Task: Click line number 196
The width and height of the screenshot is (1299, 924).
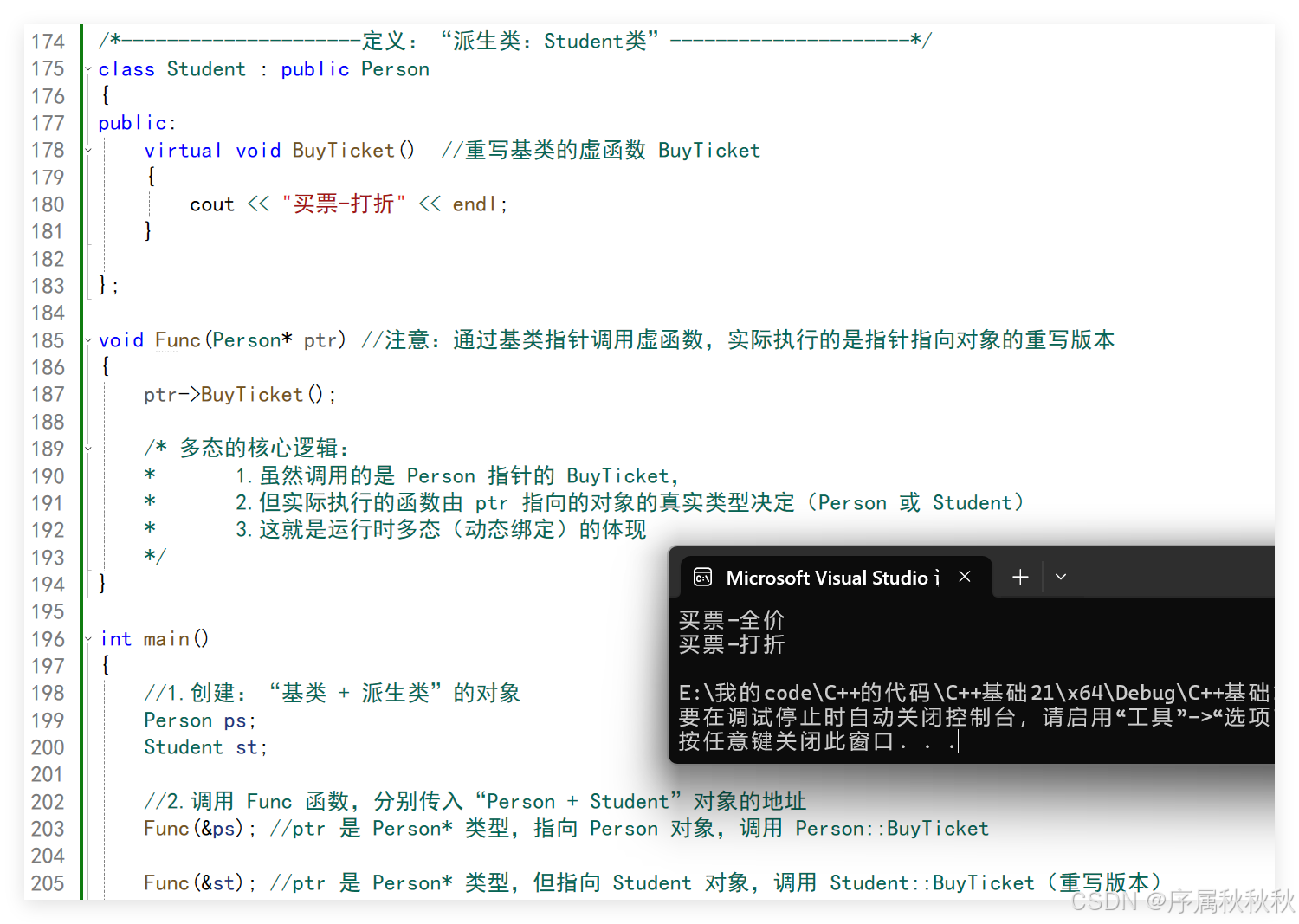Action: coord(48,639)
